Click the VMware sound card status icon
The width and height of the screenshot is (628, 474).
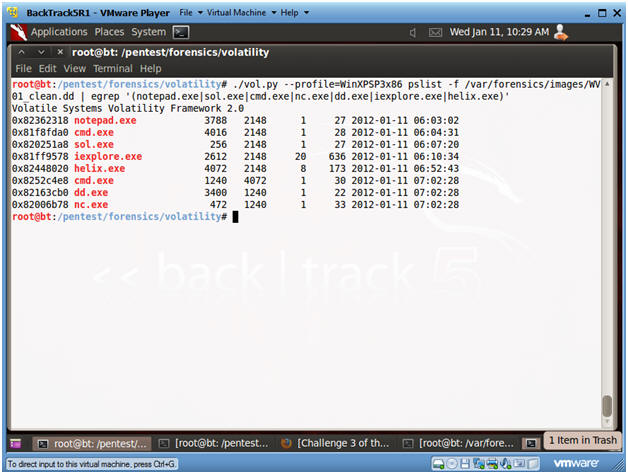506,464
